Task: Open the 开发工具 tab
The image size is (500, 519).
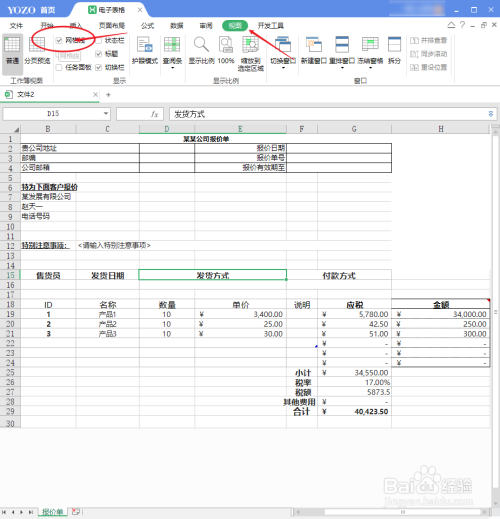Action: point(270,26)
